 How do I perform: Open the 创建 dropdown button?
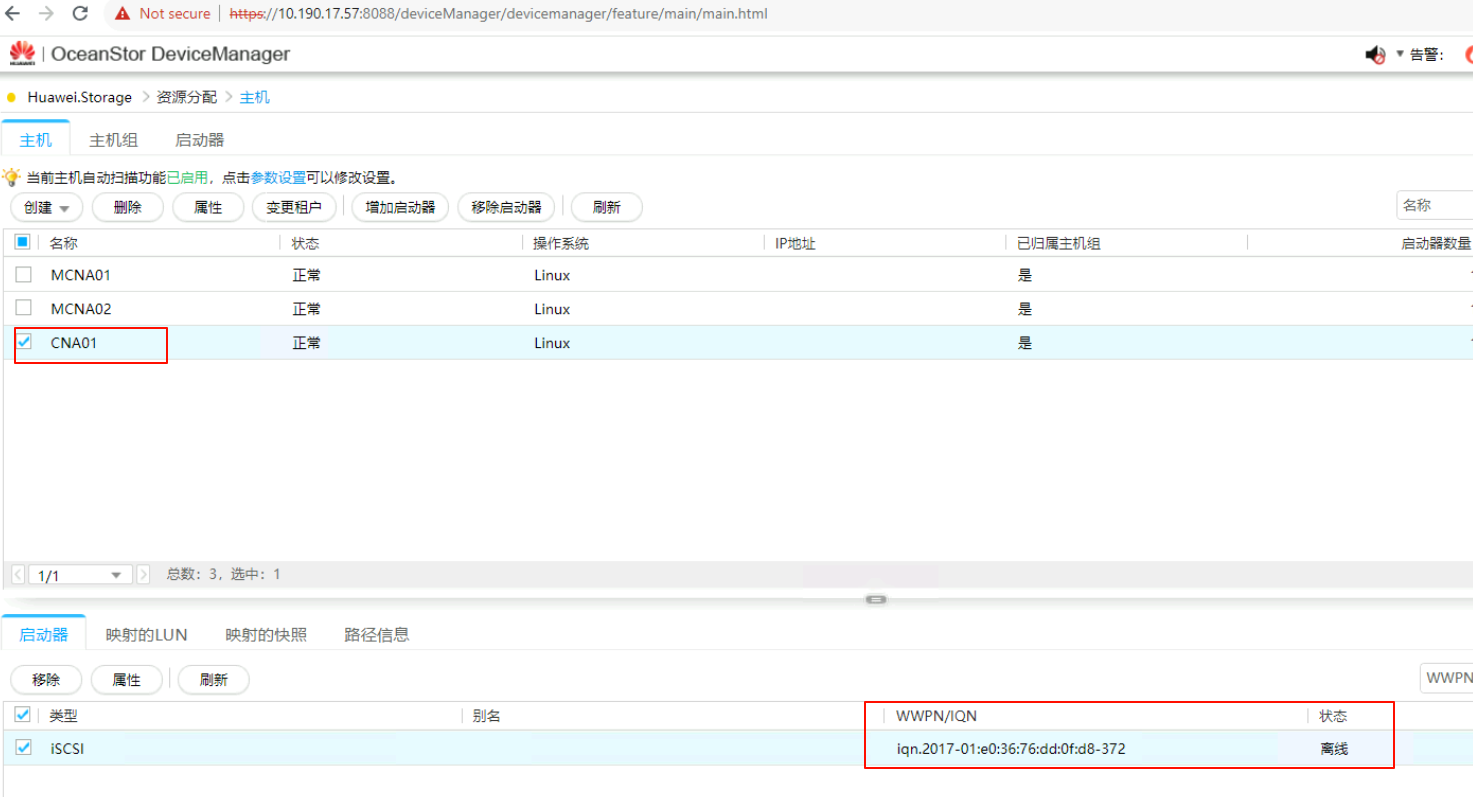point(46,208)
